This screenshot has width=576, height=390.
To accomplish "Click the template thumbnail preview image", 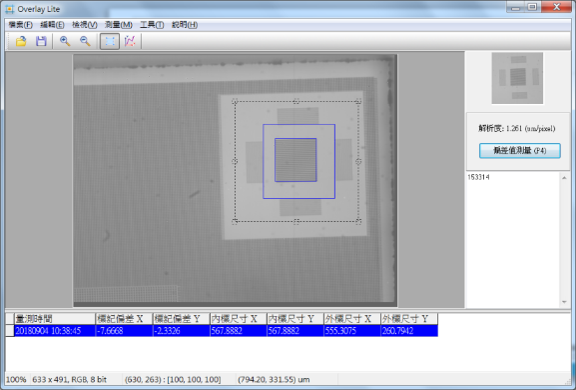I will pos(517,78).
